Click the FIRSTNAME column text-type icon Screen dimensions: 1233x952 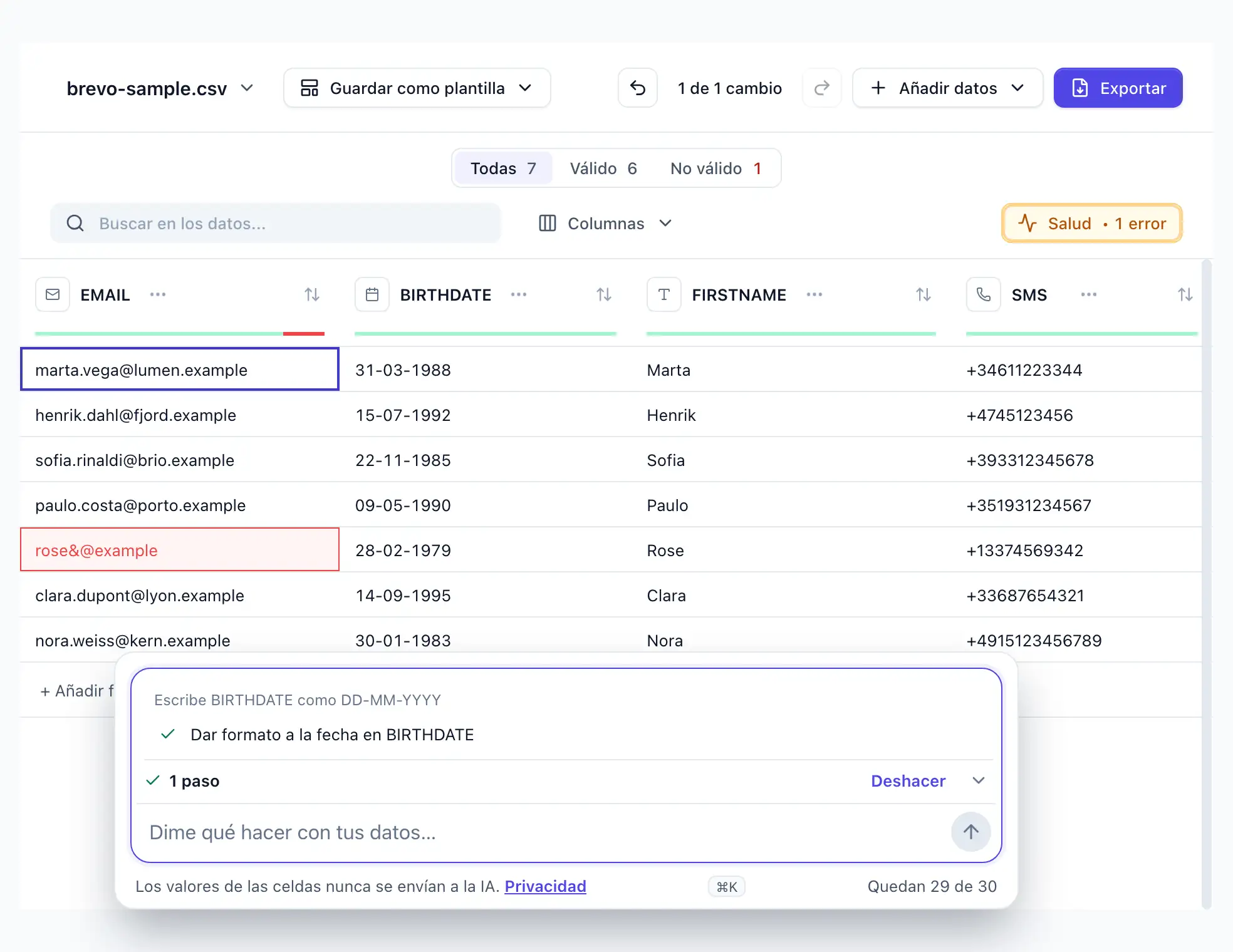pos(664,294)
